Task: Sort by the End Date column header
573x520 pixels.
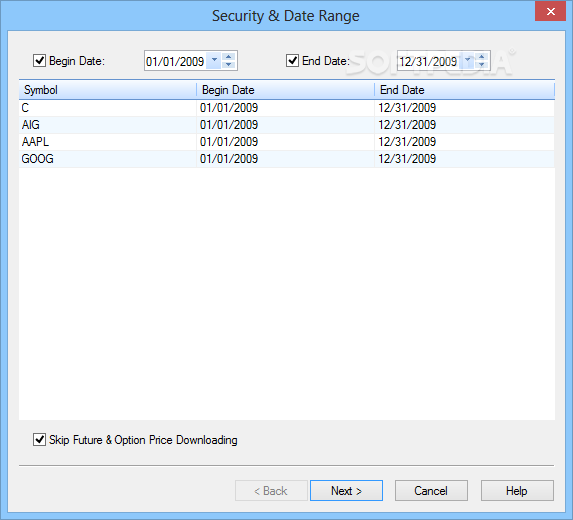Action: [x=464, y=90]
